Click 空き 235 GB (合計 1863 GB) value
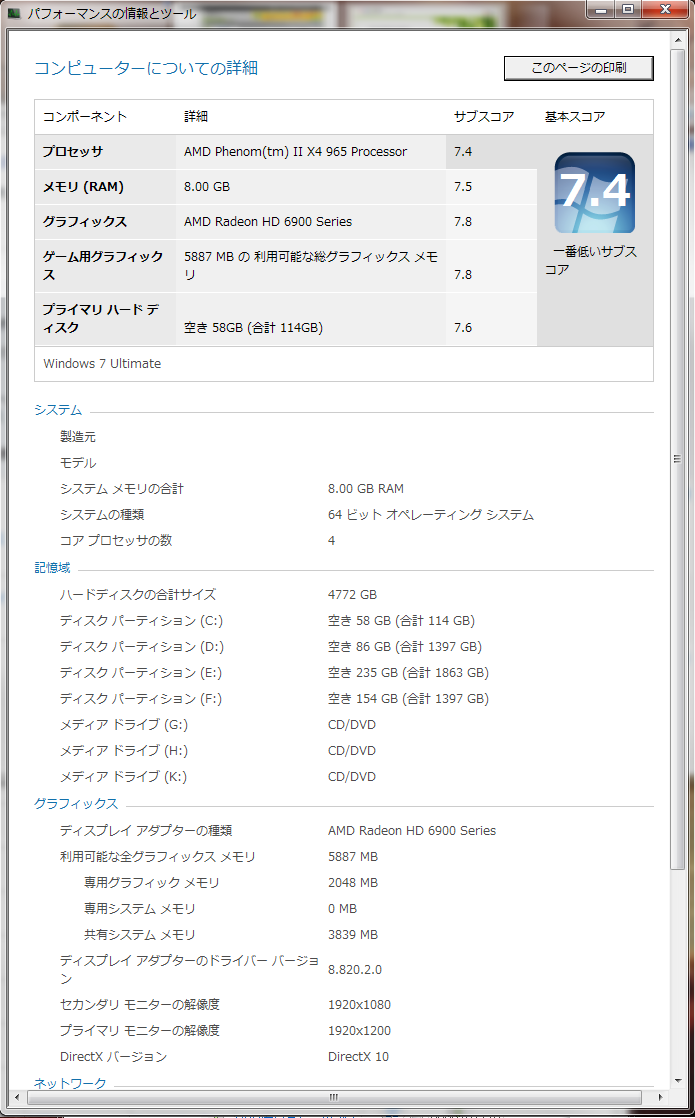 (x=408, y=673)
